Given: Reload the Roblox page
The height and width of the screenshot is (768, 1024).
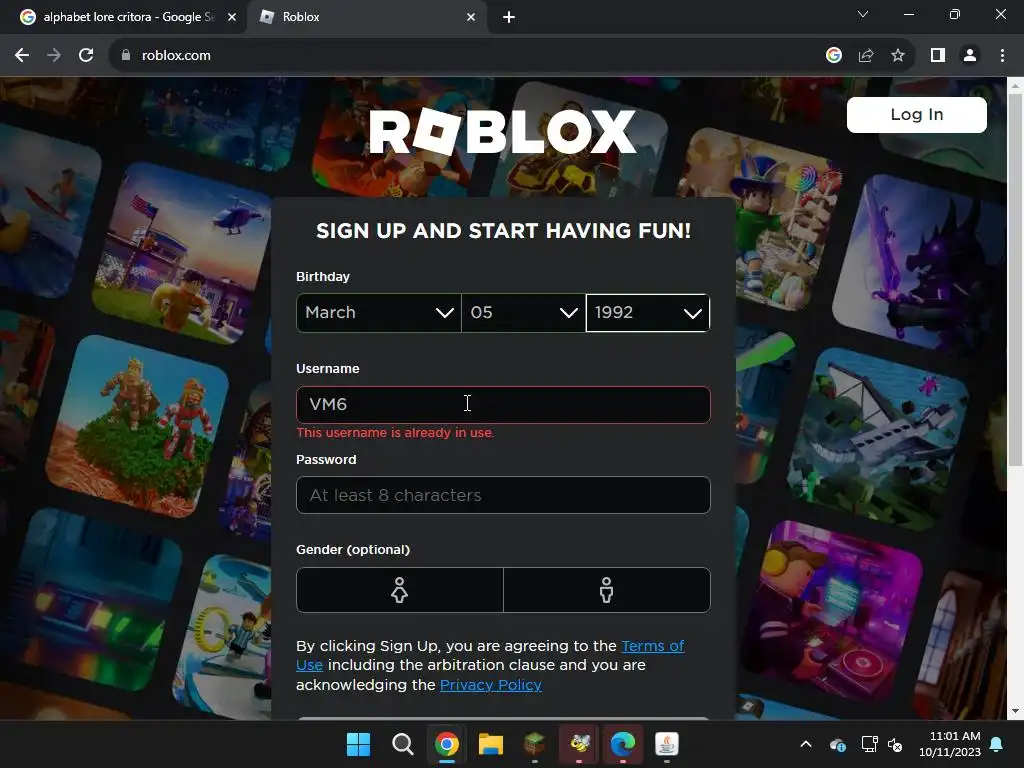Looking at the screenshot, I should pos(86,56).
